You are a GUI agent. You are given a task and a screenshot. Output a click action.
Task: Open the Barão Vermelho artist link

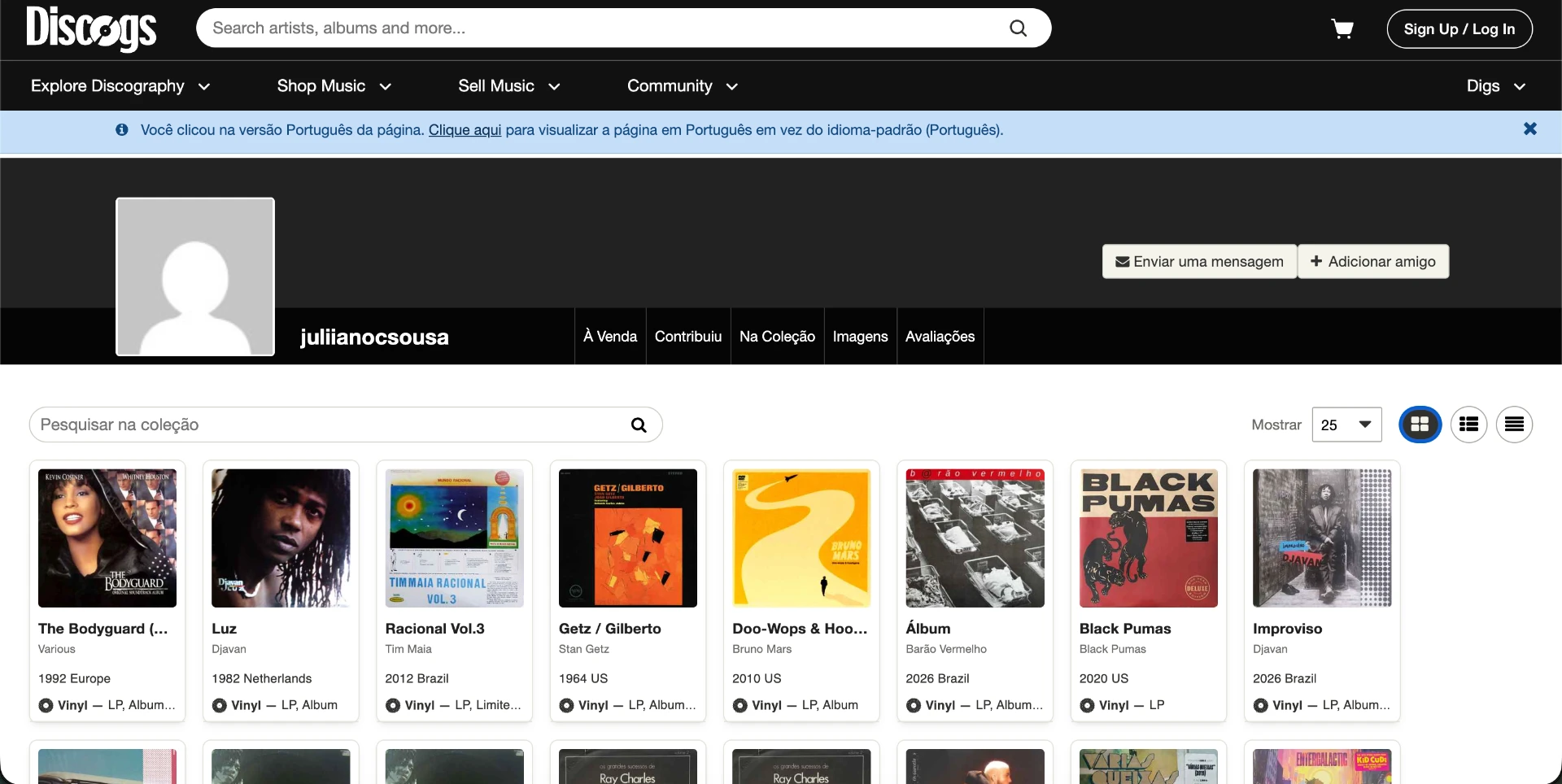[946, 649]
